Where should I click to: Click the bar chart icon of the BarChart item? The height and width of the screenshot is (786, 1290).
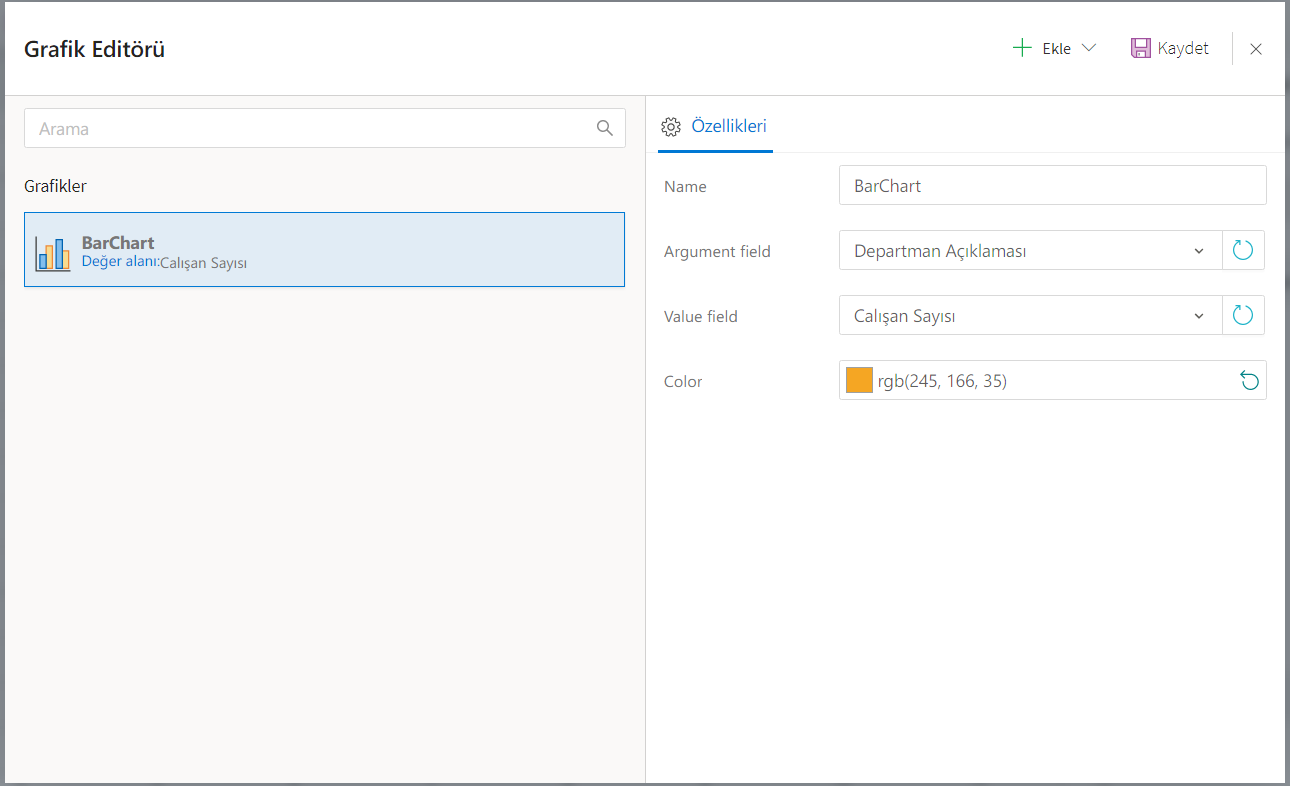[52, 254]
